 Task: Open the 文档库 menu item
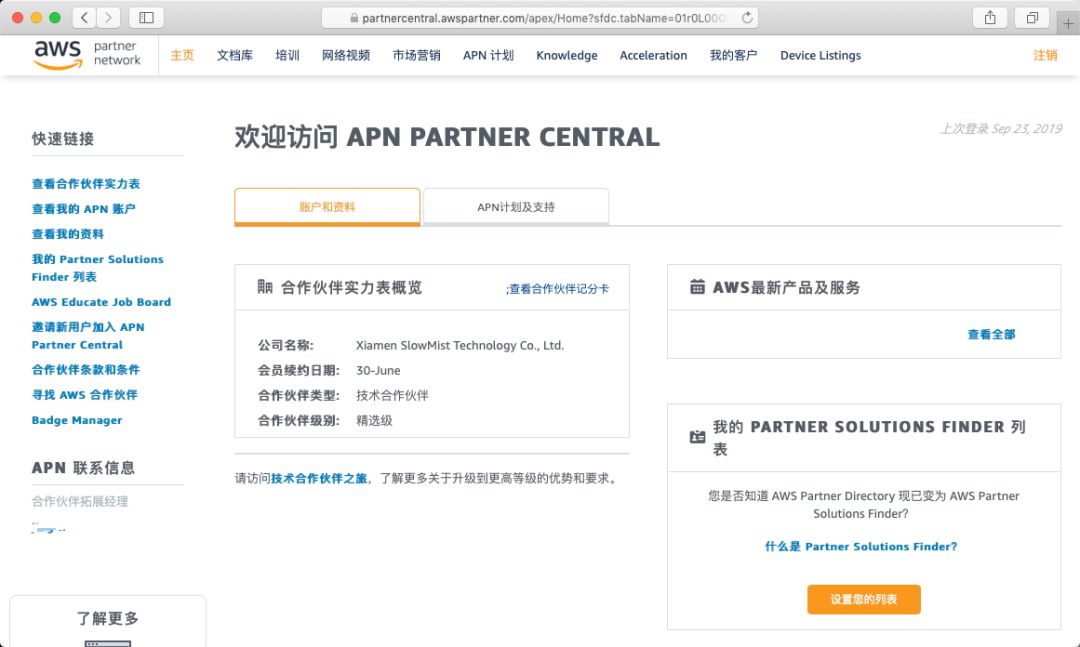234,55
